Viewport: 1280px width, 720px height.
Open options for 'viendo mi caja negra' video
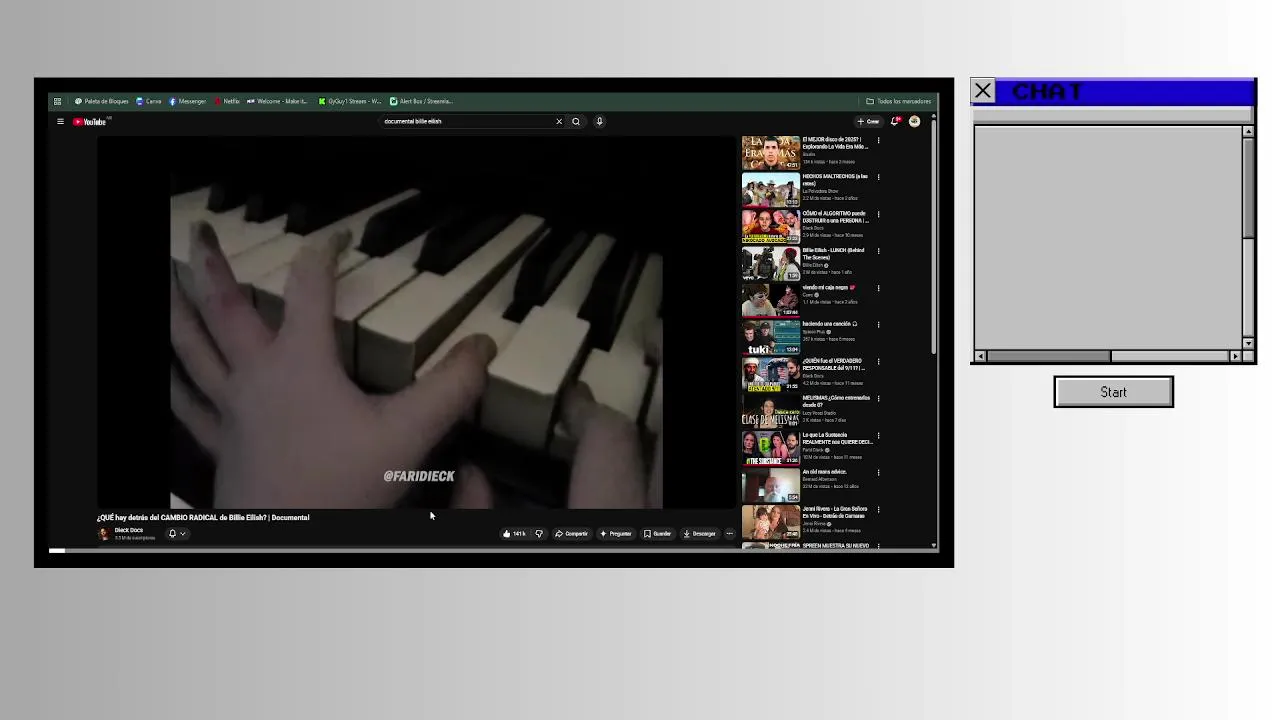coord(878,288)
